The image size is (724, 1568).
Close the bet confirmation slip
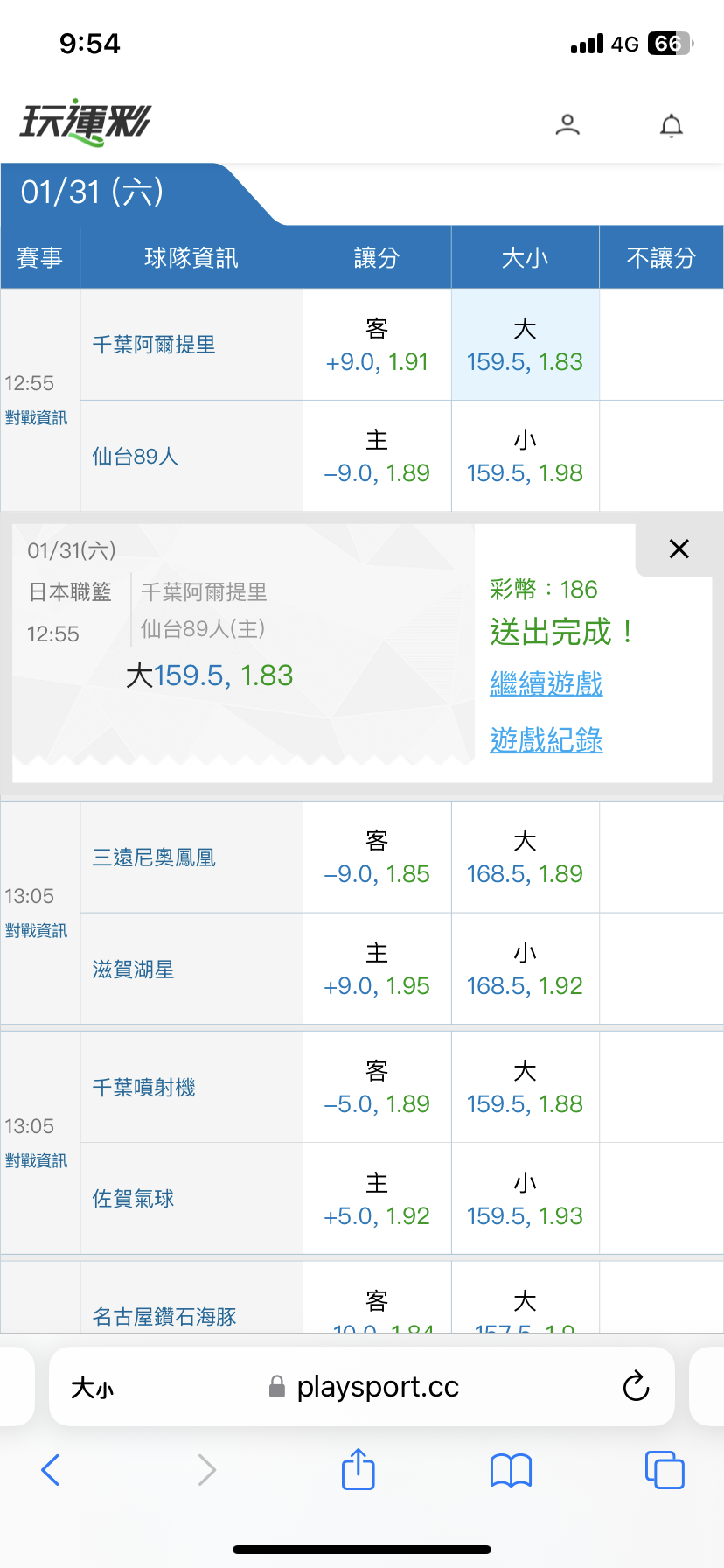(x=679, y=549)
